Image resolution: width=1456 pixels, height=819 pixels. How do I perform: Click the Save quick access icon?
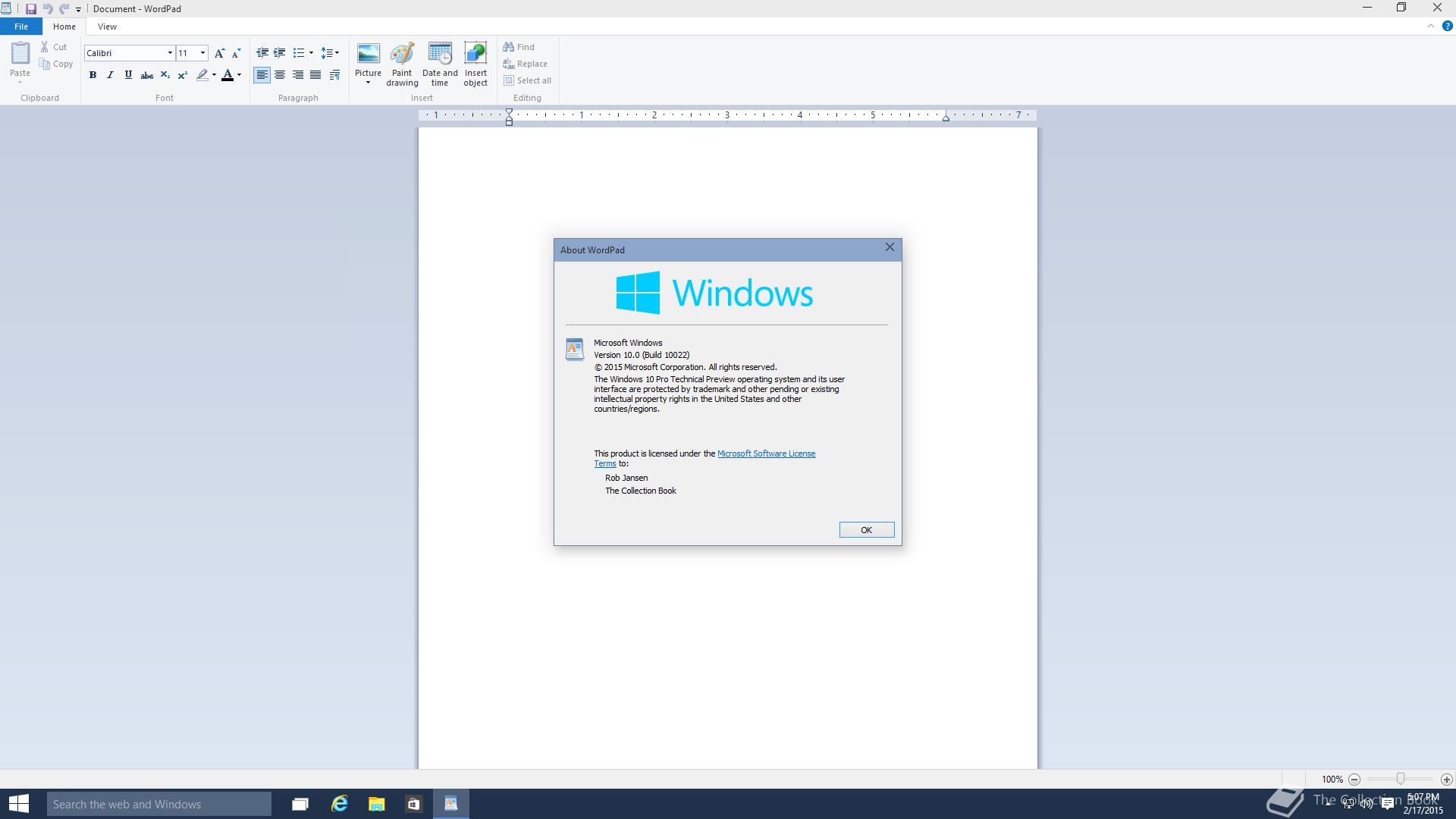pyautogui.click(x=31, y=9)
